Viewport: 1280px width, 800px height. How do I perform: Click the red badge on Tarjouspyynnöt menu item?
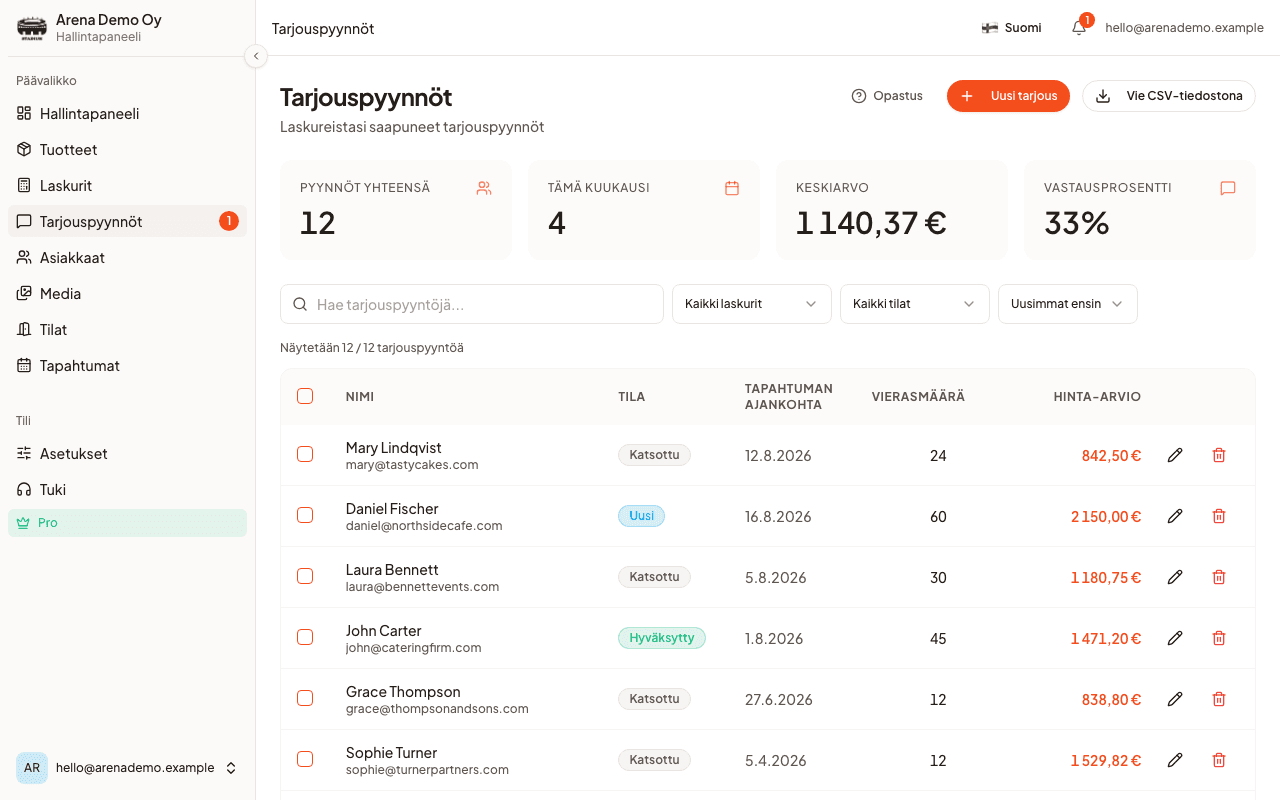(x=229, y=221)
